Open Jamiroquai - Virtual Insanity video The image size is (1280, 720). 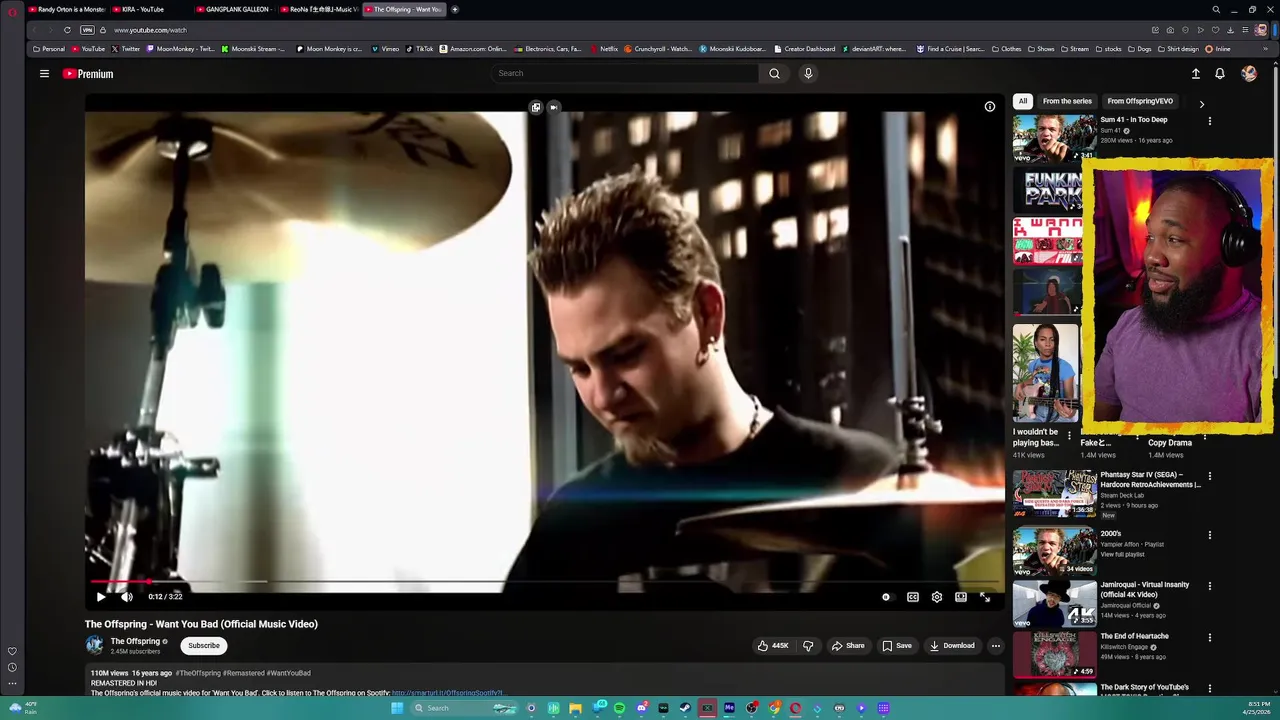click(x=1054, y=603)
